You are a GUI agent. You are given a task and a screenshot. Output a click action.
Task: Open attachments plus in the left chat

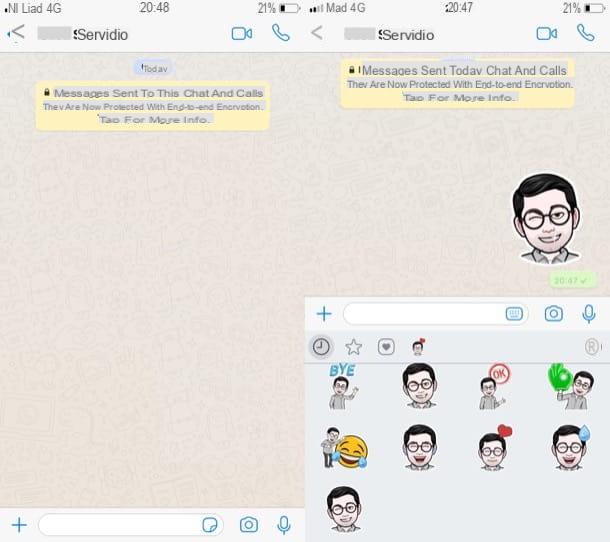[19, 525]
